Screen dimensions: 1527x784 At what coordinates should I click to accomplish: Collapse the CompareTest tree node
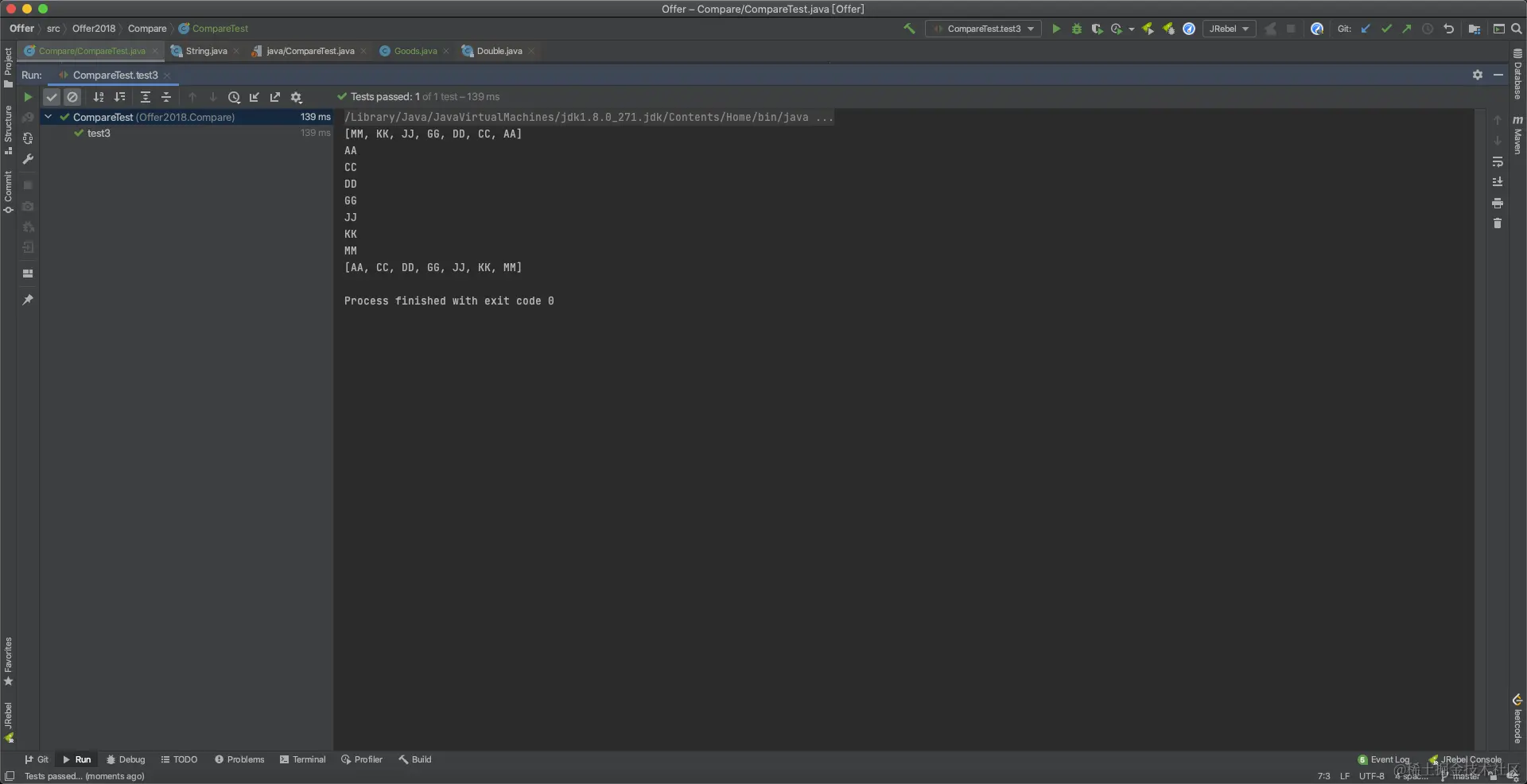pos(49,117)
